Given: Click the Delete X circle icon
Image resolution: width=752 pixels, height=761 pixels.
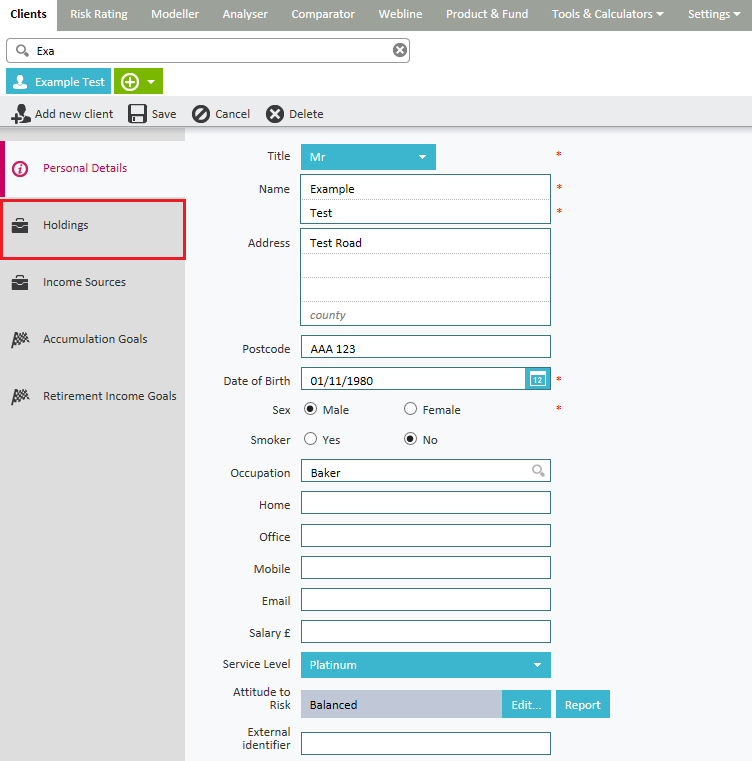Looking at the screenshot, I should (x=274, y=114).
